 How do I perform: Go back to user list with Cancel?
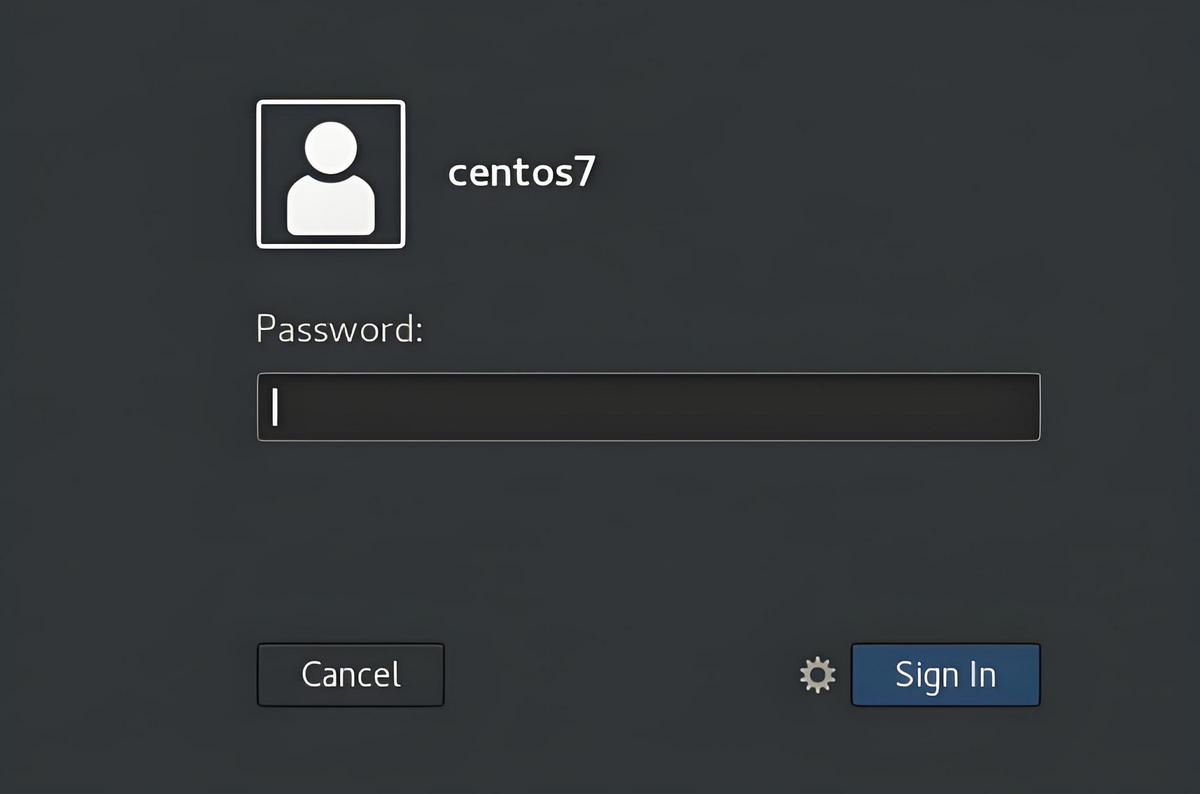[x=351, y=675]
